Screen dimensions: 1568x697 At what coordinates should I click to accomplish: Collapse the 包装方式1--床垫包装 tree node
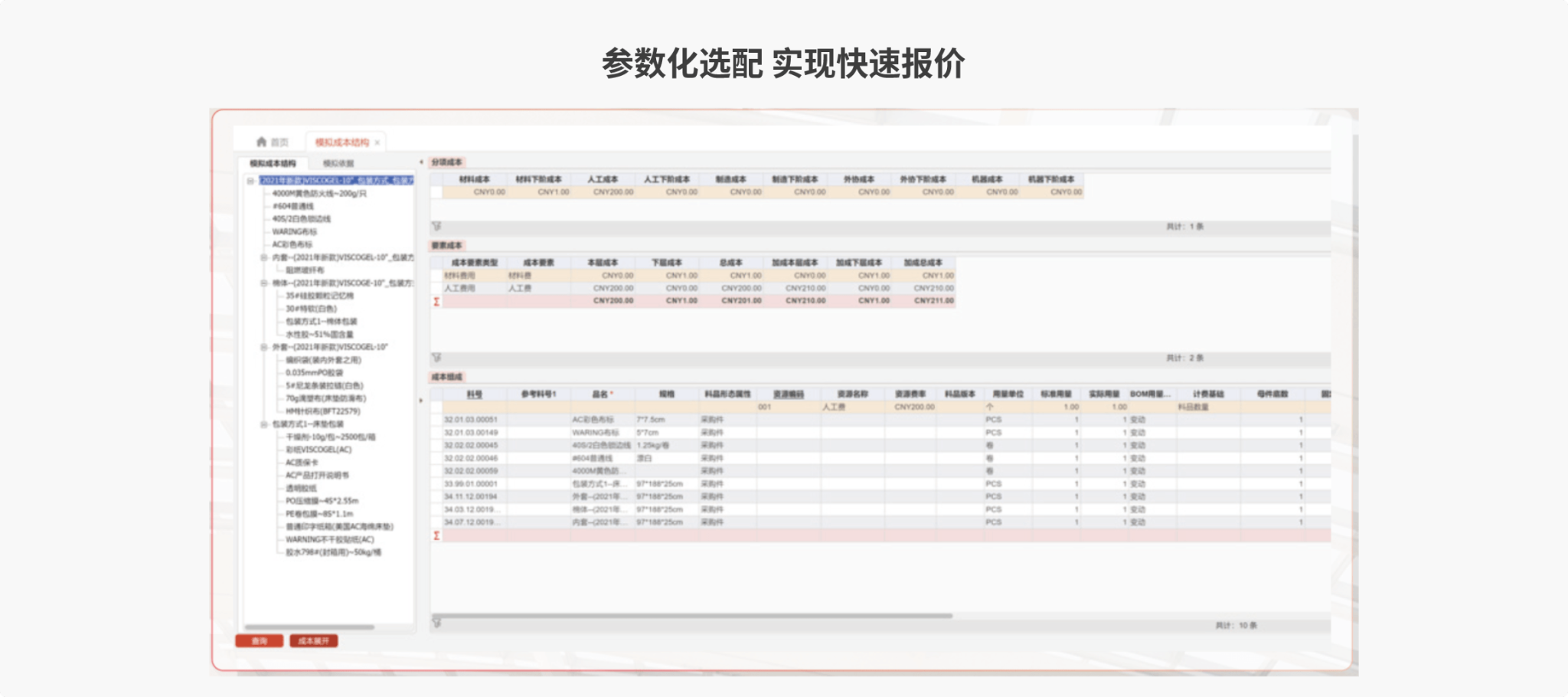(264, 424)
